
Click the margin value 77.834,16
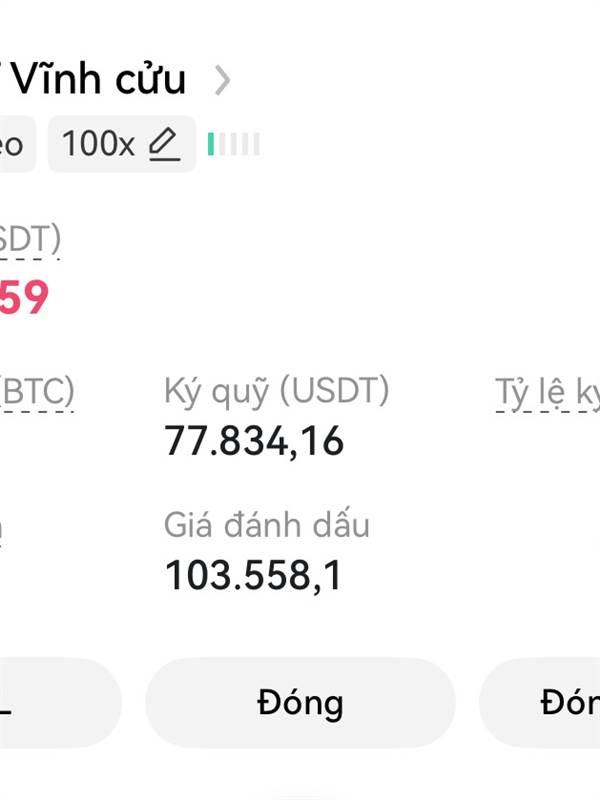254,441
